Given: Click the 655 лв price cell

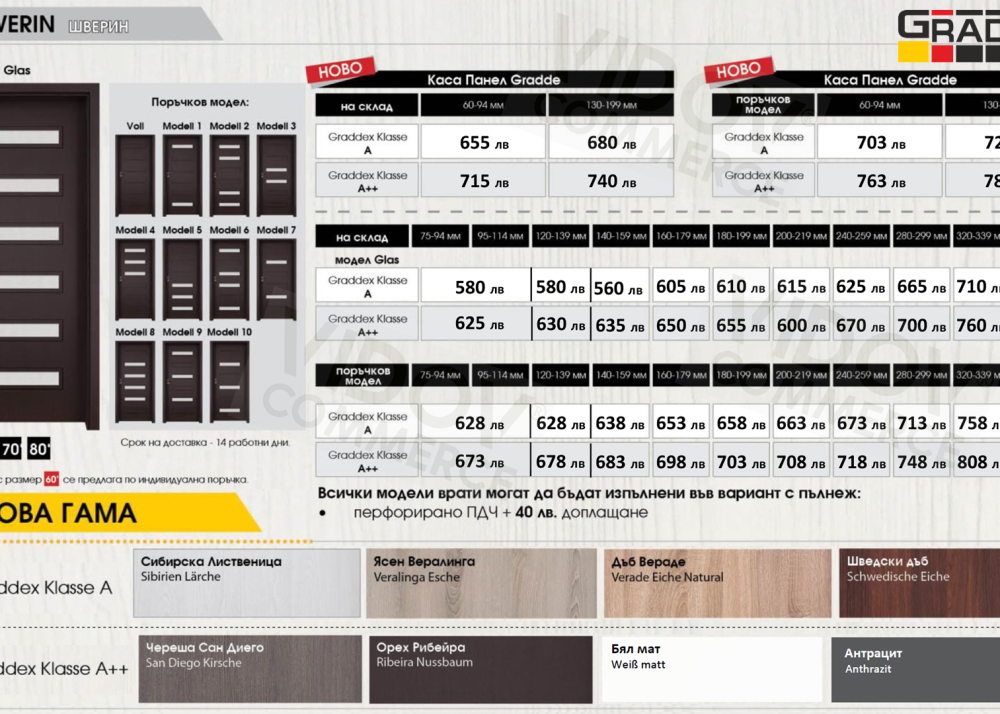Looking at the screenshot, I should [x=483, y=142].
